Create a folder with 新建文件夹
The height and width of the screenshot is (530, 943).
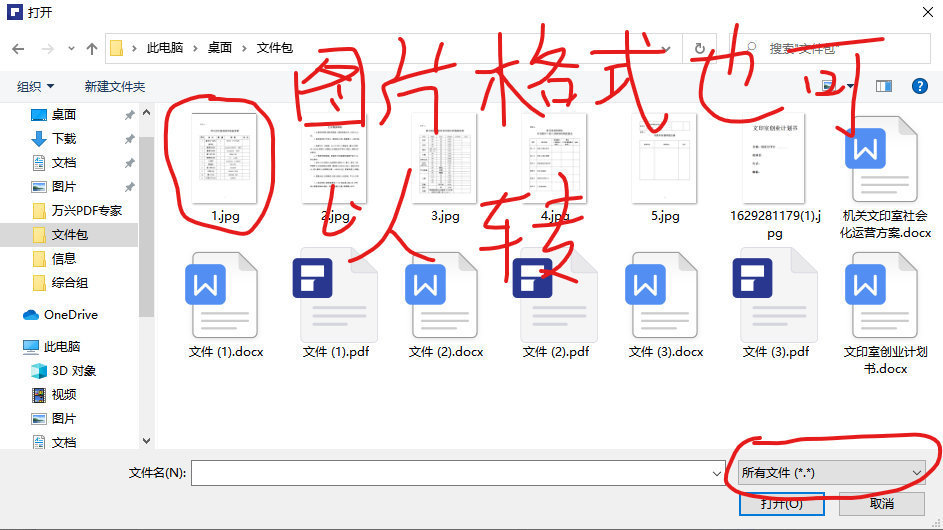click(x=115, y=87)
